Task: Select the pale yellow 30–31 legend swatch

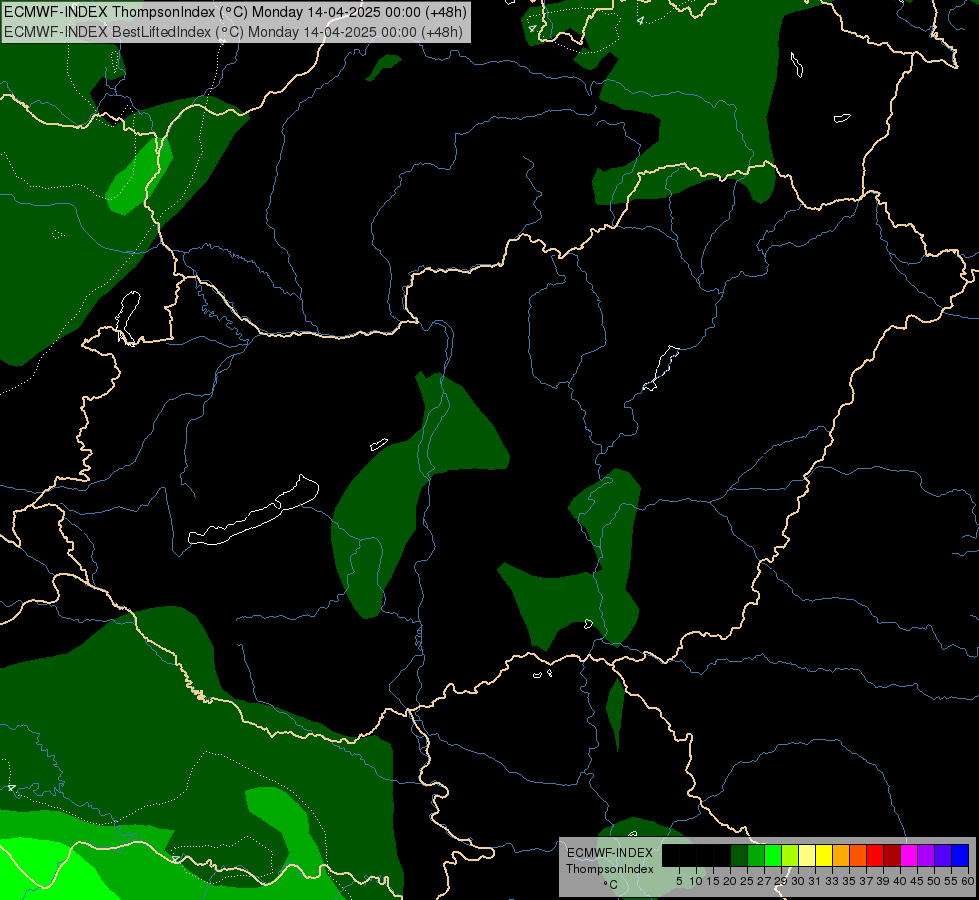Action: pyautogui.click(x=807, y=855)
